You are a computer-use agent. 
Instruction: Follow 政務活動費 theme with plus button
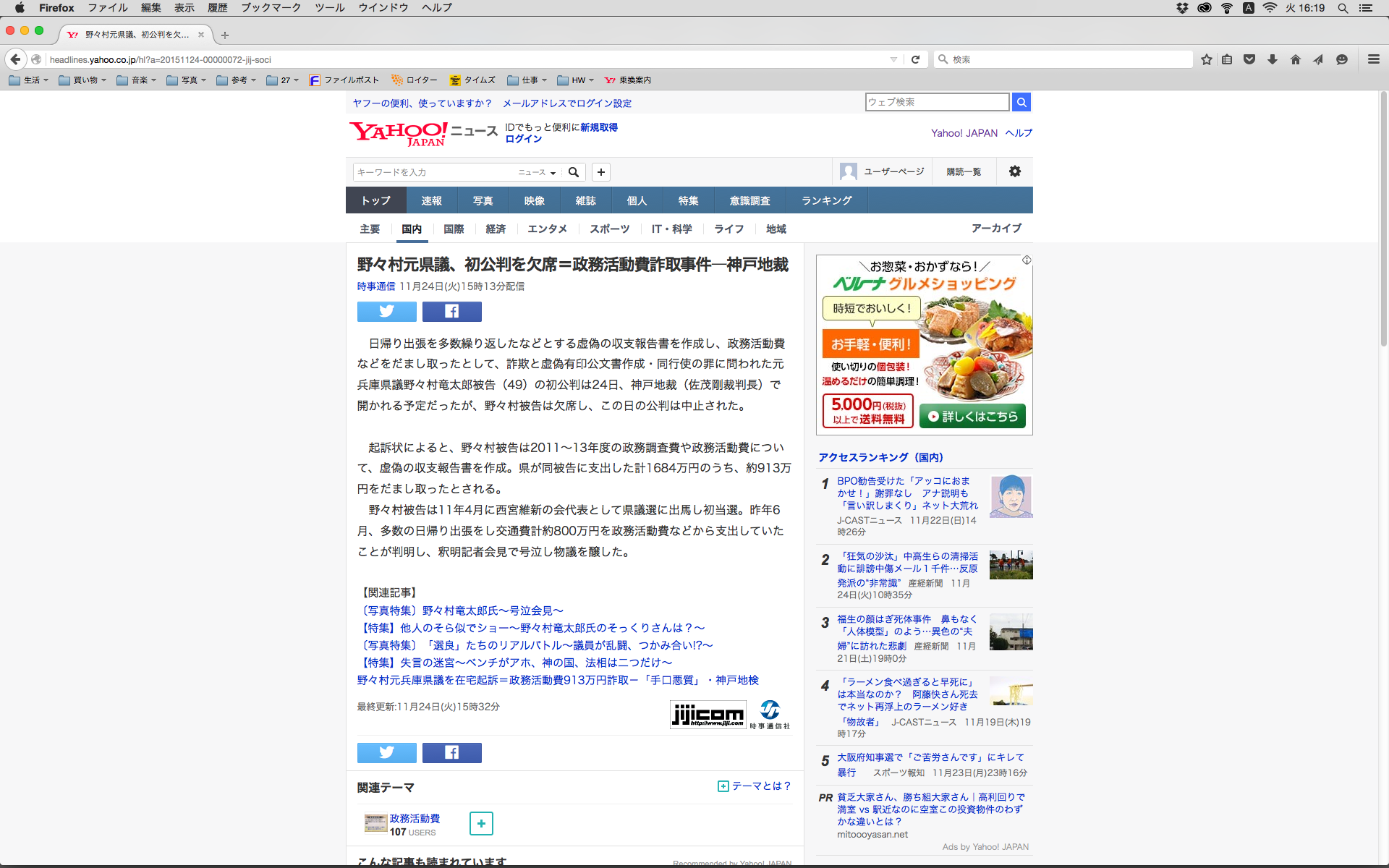(481, 823)
